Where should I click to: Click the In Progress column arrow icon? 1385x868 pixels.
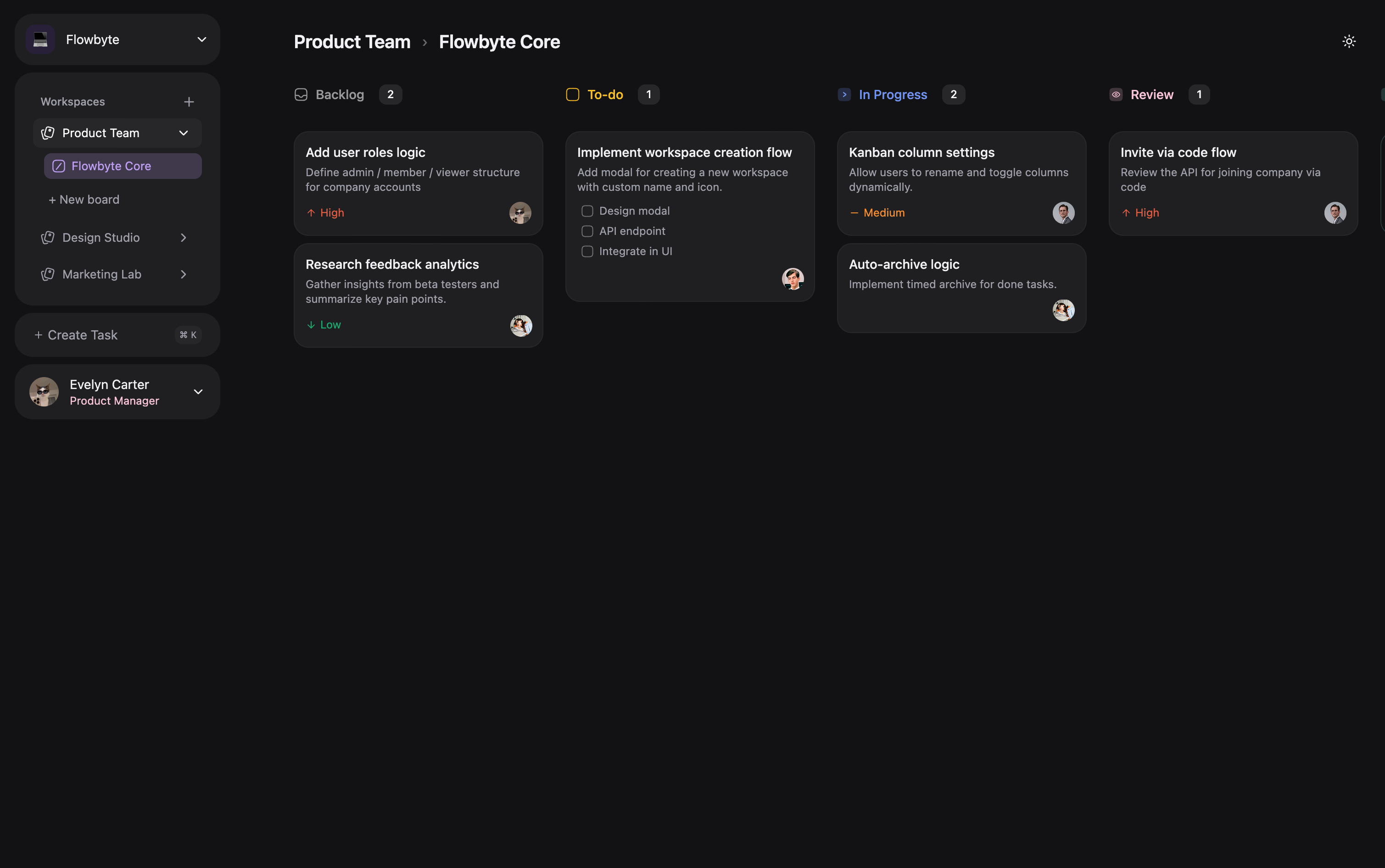point(844,95)
